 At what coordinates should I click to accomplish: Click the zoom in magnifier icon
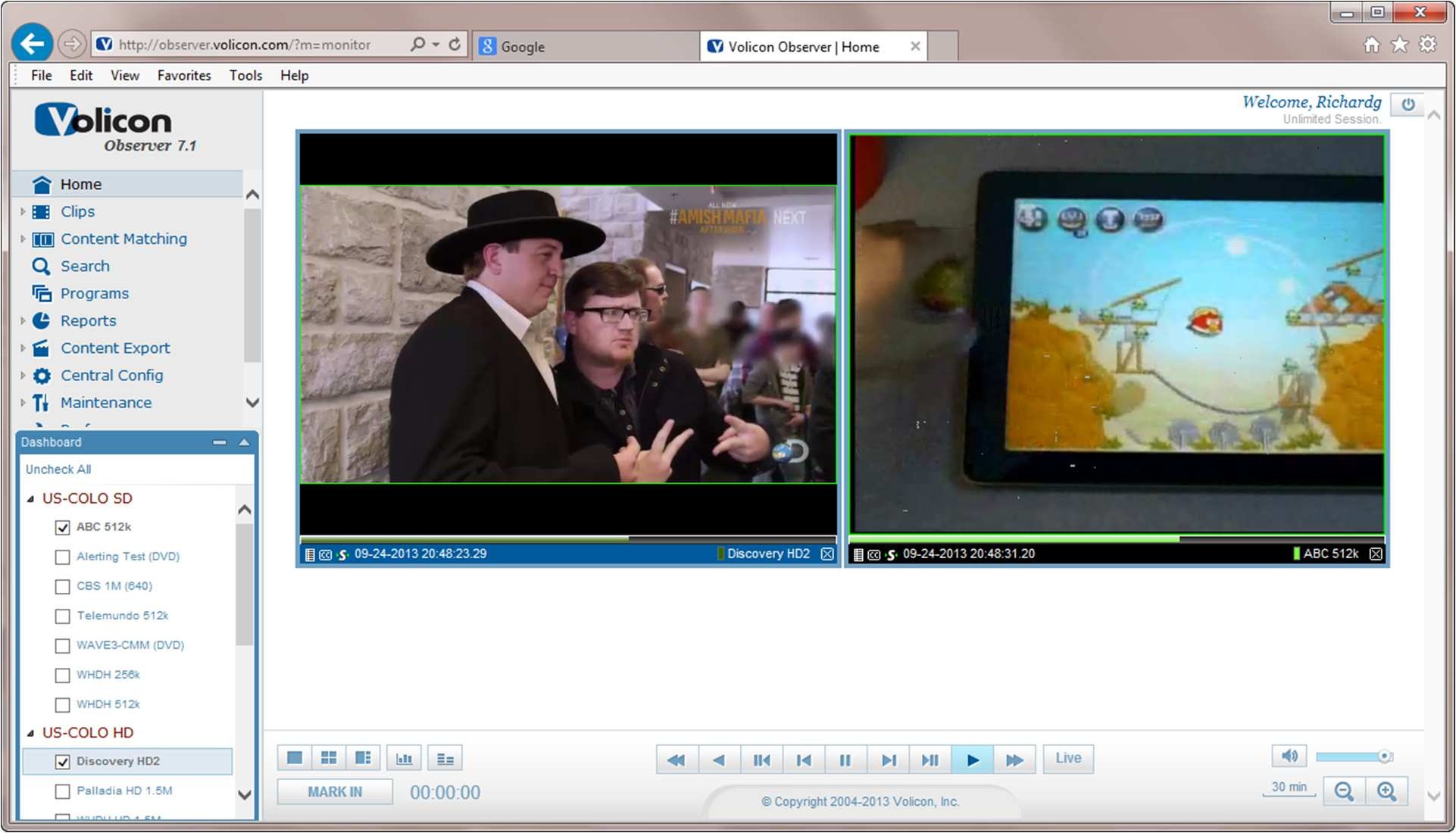(x=1386, y=791)
